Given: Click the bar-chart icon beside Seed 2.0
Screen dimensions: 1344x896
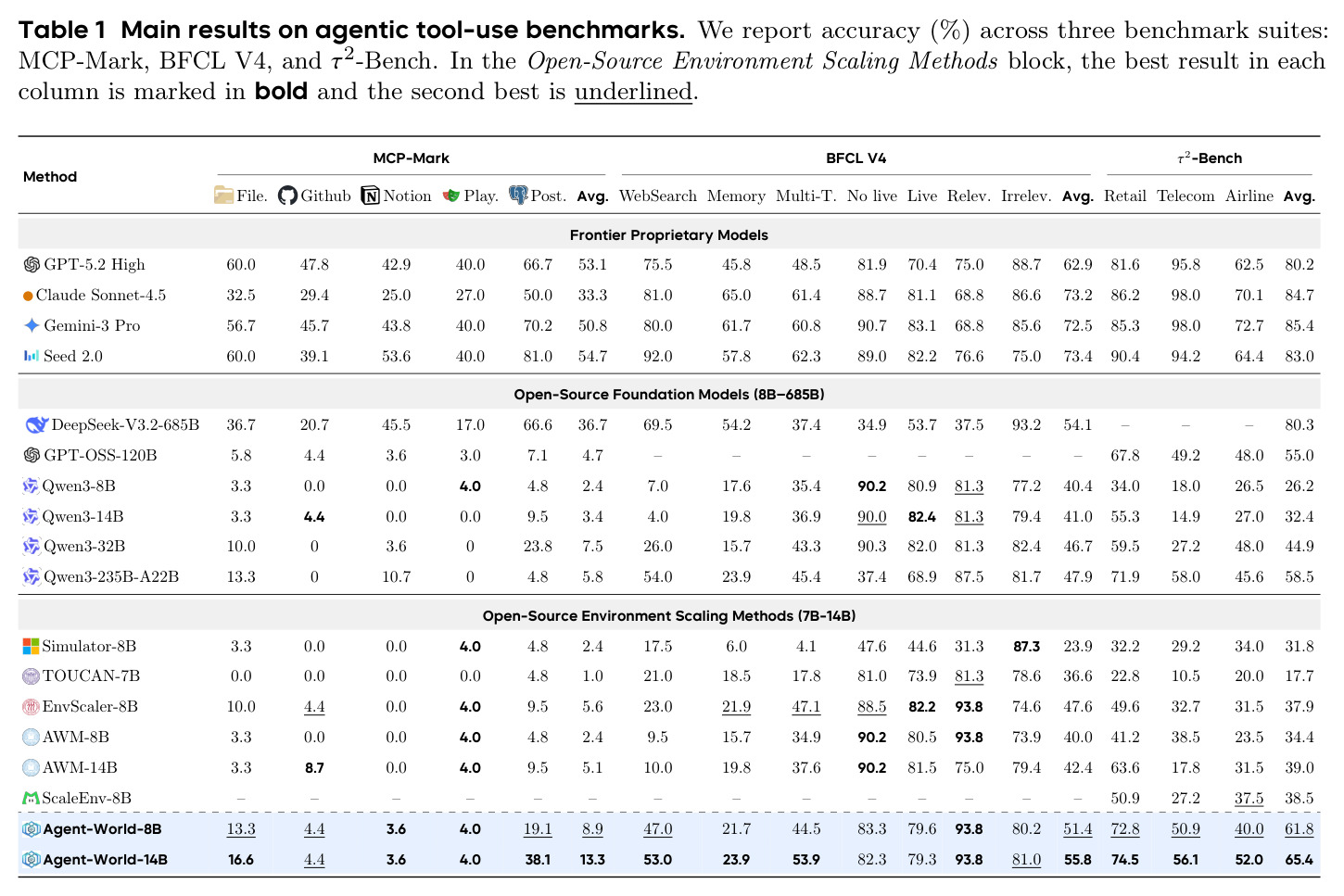Looking at the screenshot, I should pos(32,356).
